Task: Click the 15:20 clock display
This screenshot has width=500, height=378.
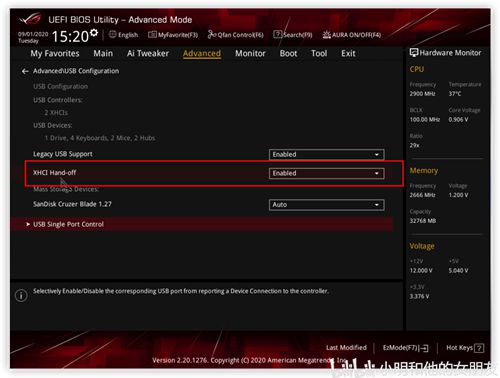Action: pyautogui.click(x=70, y=36)
